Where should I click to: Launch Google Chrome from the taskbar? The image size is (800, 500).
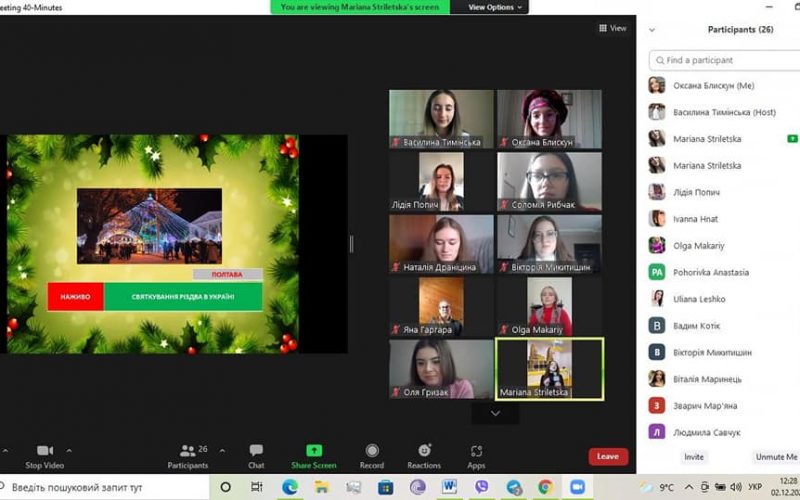[545, 487]
